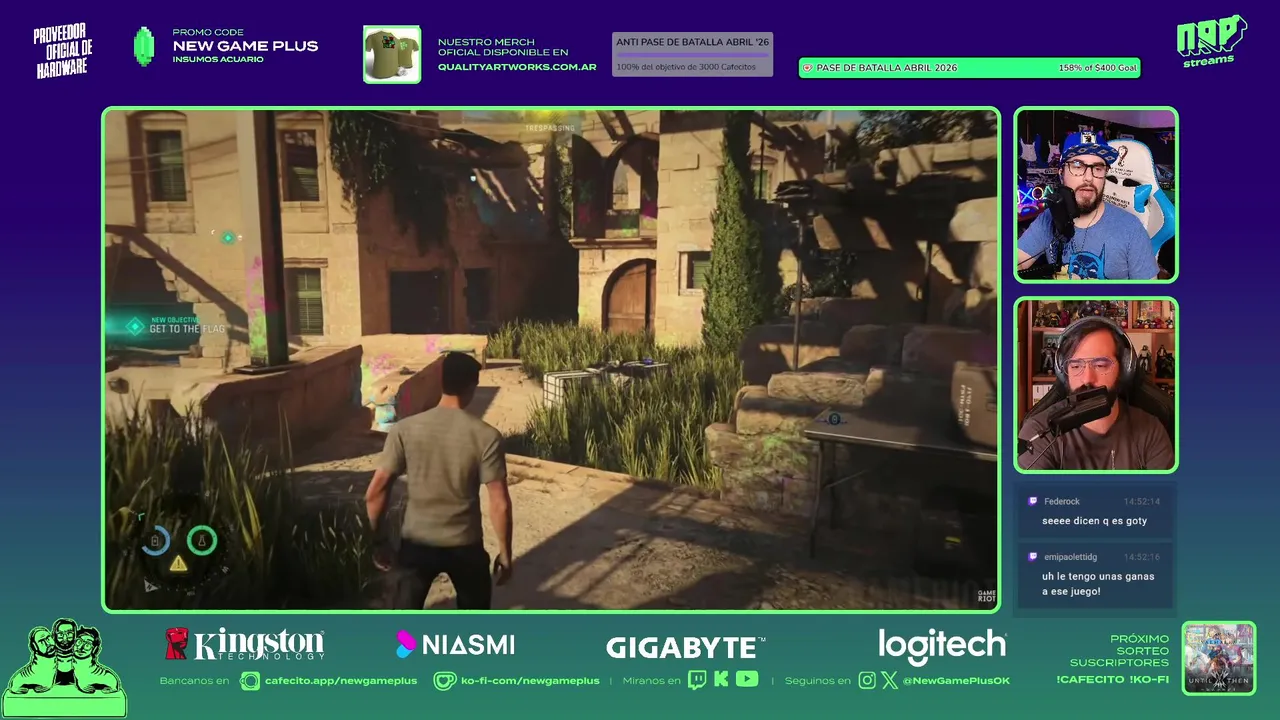Click the 14:52:16 chat timestamp
Screen dimensions: 1280x720
coord(1141,557)
